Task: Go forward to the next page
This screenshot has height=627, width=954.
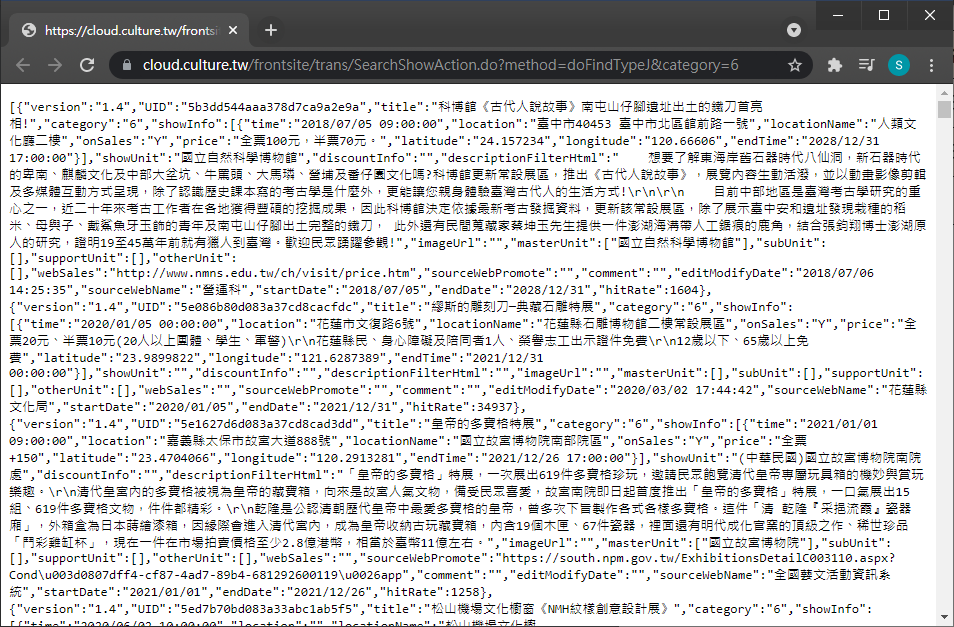Action: pos(55,65)
